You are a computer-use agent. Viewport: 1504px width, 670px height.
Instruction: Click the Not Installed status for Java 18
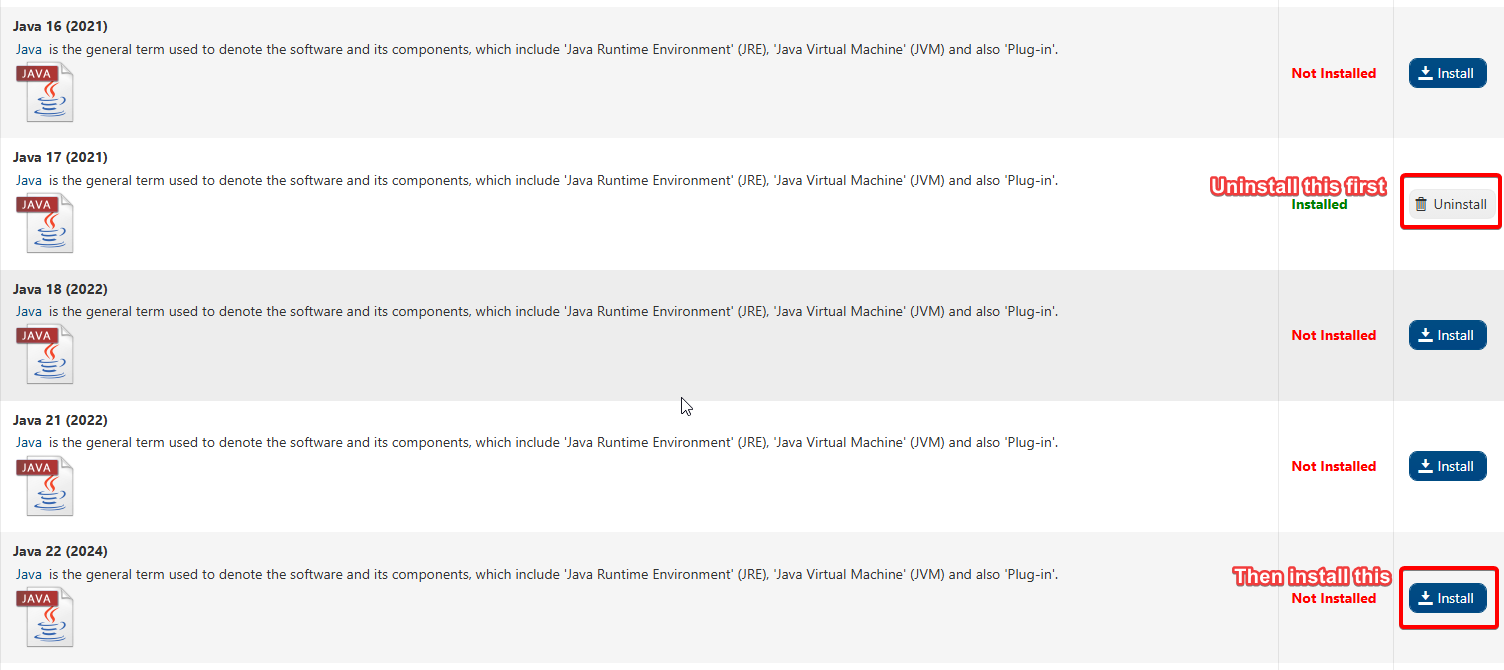pyautogui.click(x=1333, y=335)
